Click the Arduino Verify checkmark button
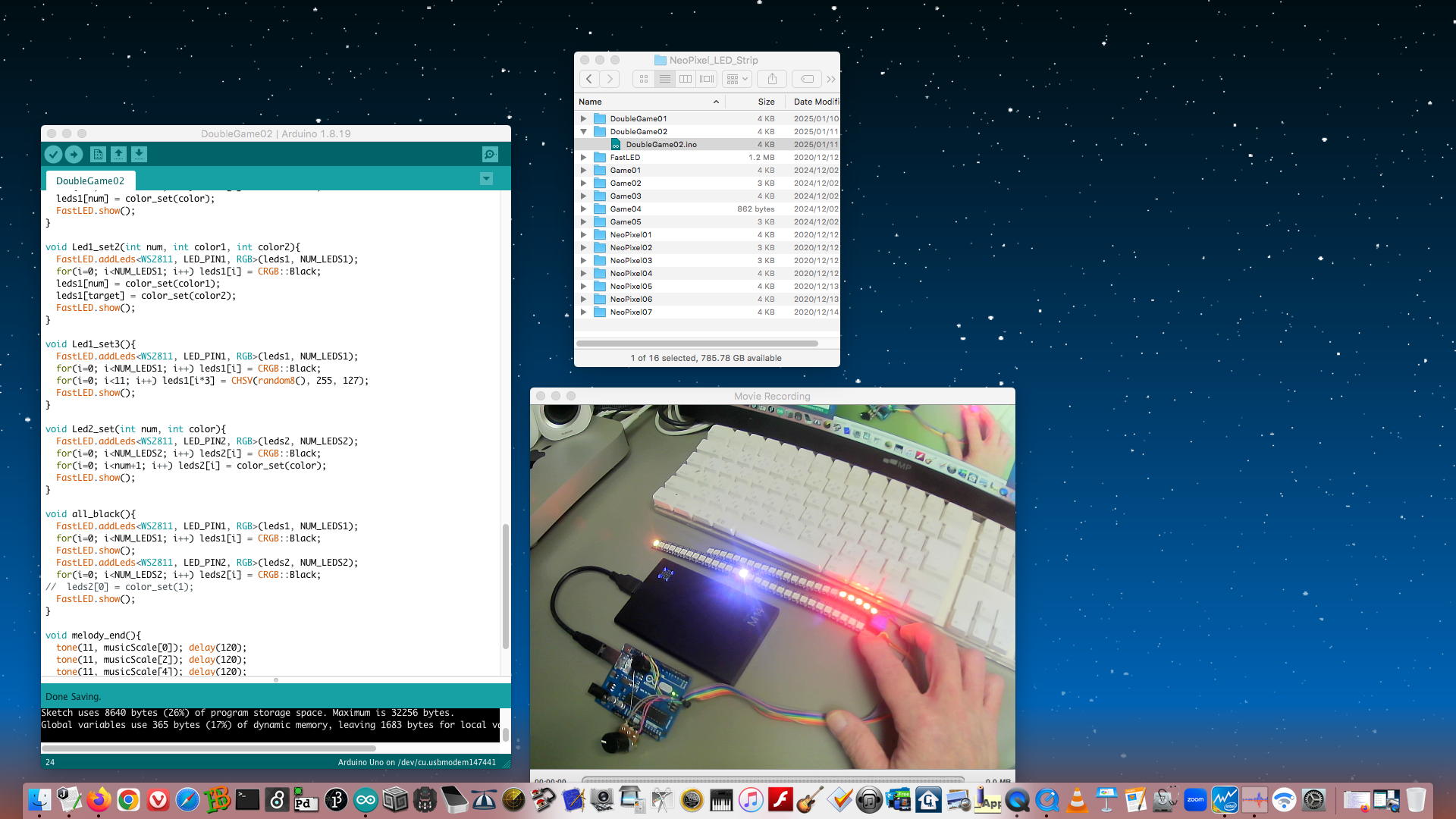 [53, 155]
